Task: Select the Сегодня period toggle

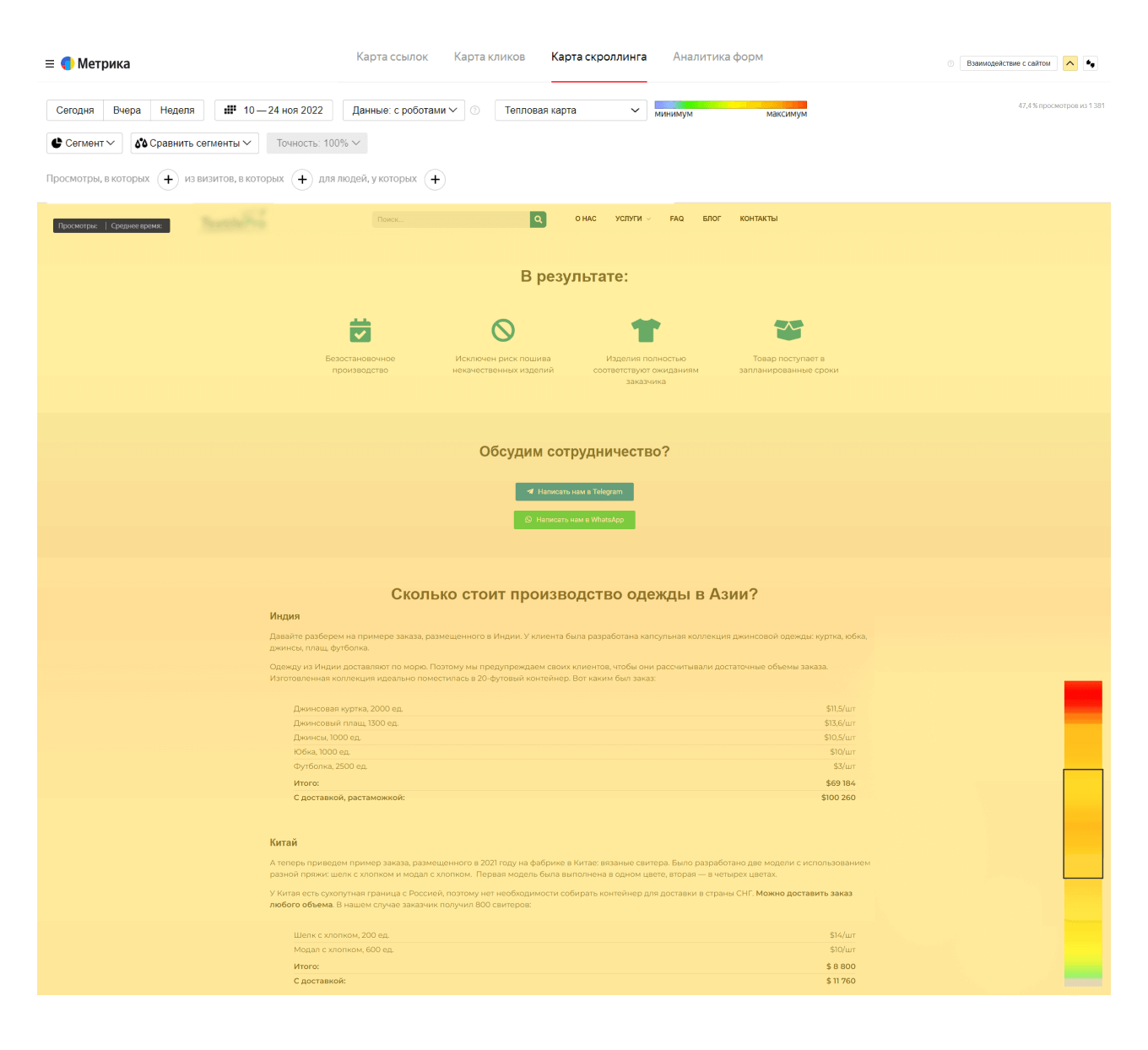Action: (75, 111)
